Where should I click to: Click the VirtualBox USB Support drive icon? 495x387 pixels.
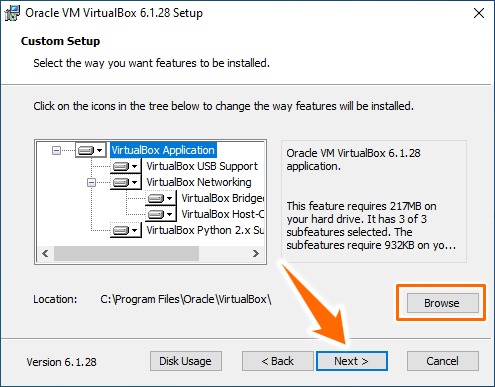[126, 166]
